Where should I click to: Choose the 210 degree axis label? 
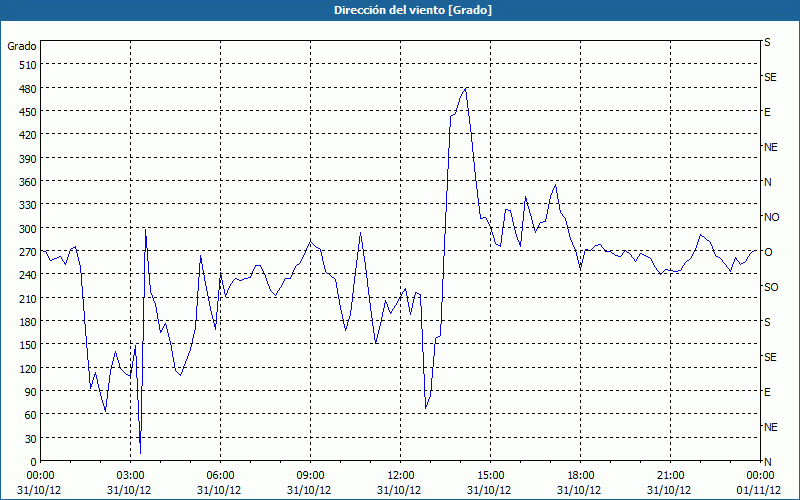tap(29, 298)
